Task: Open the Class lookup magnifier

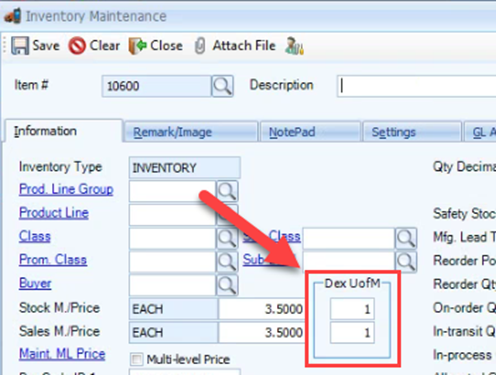Action: [x=227, y=238]
